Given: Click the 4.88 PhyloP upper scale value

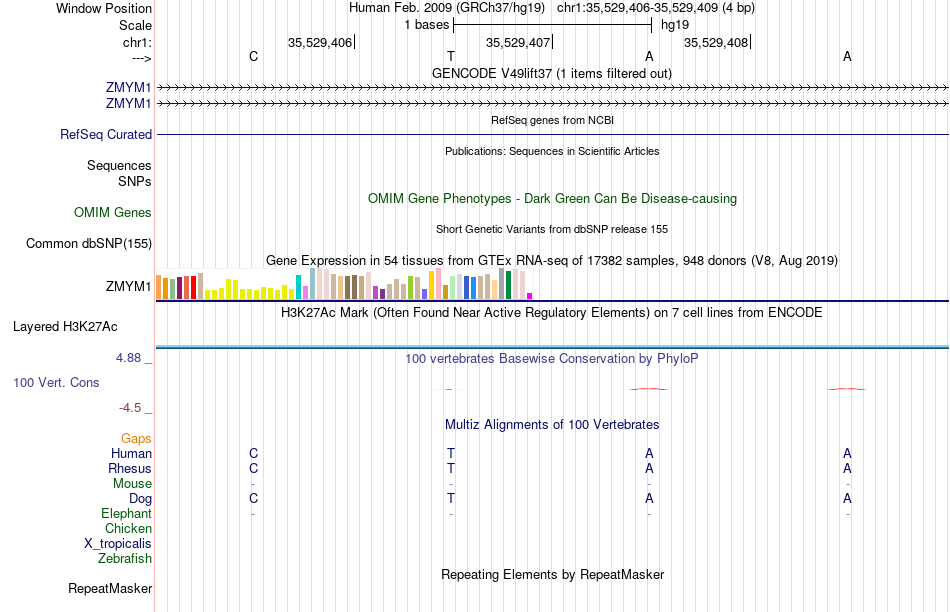Looking at the screenshot, I should click(128, 358).
